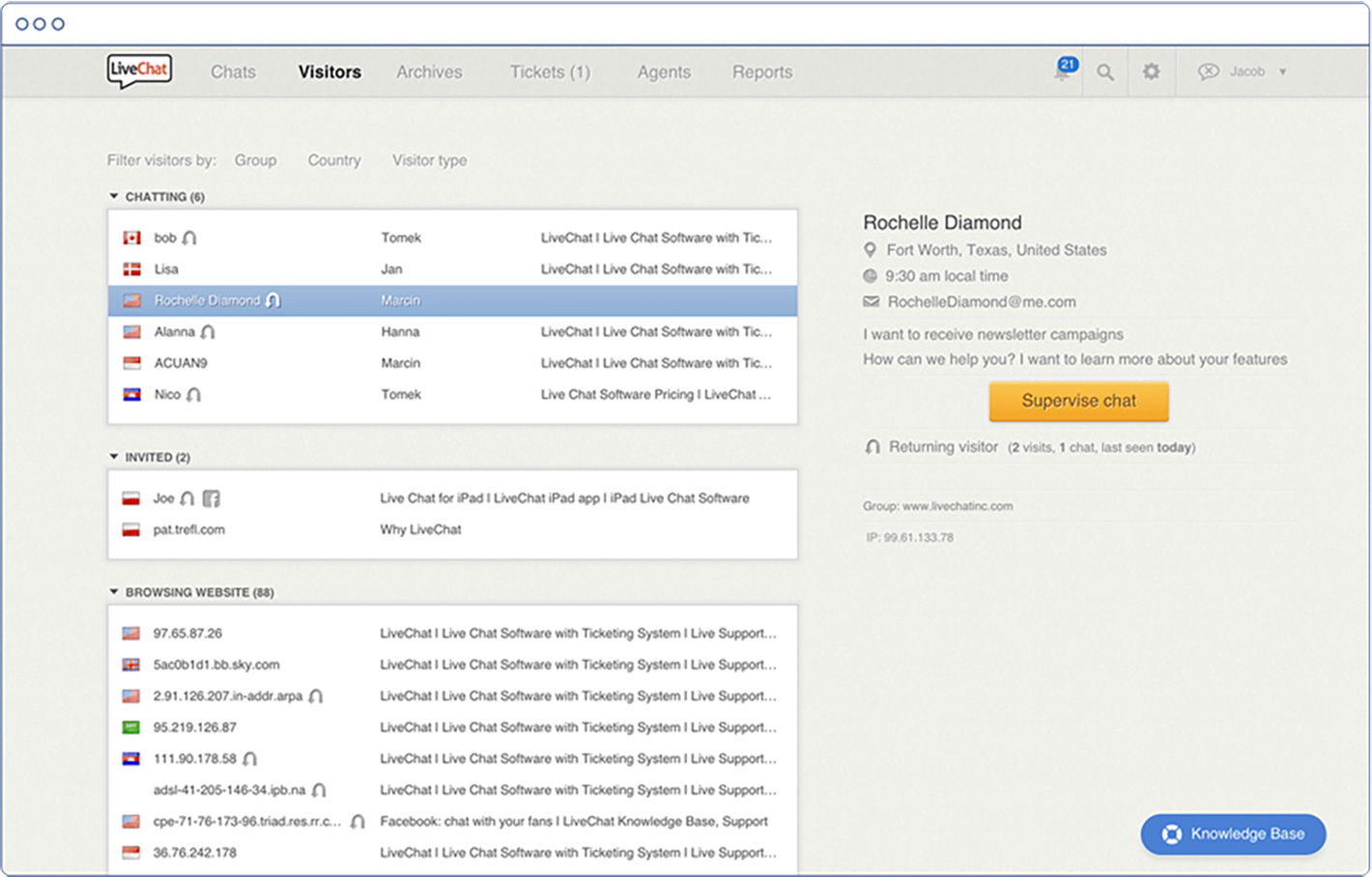
Task: Open the Reports tab
Action: point(761,72)
